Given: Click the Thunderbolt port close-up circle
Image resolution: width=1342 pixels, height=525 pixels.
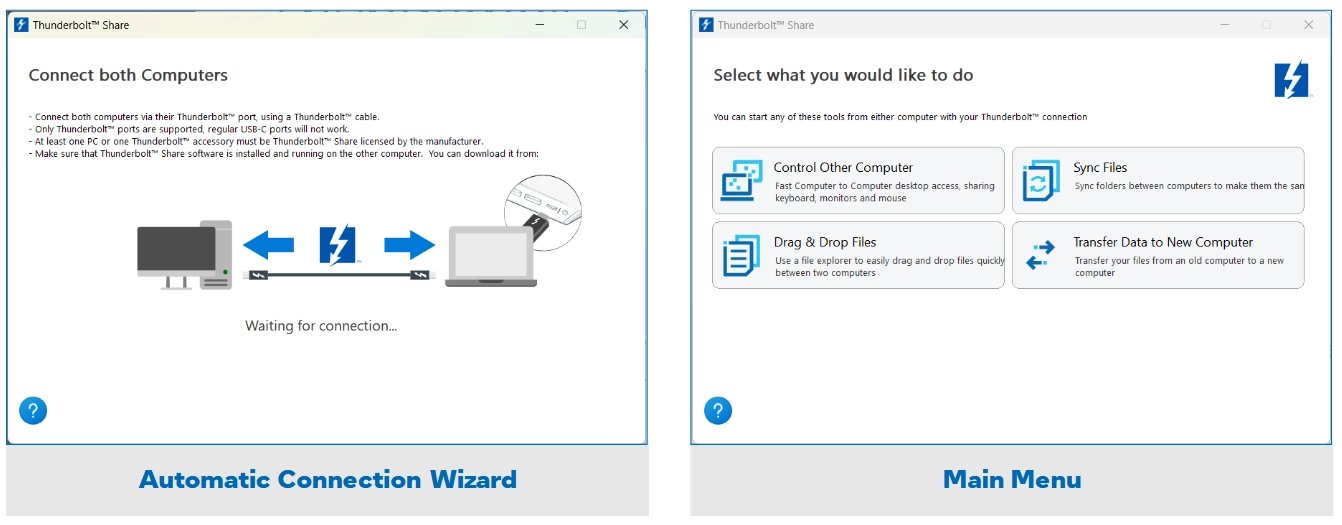Looking at the screenshot, I should [542, 212].
